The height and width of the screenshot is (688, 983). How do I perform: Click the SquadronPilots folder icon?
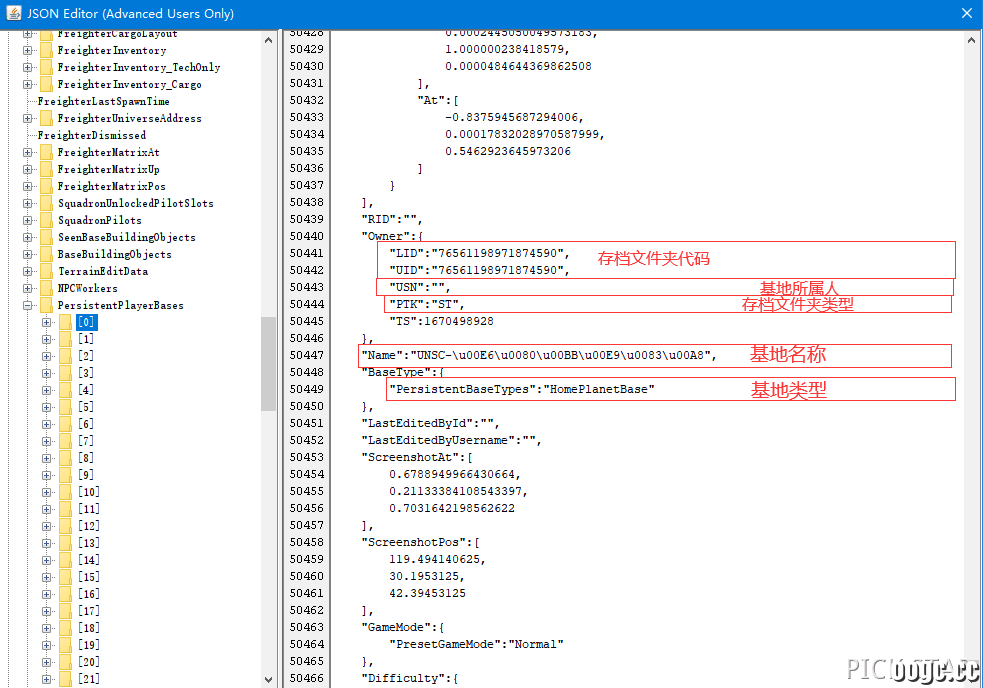[46, 220]
